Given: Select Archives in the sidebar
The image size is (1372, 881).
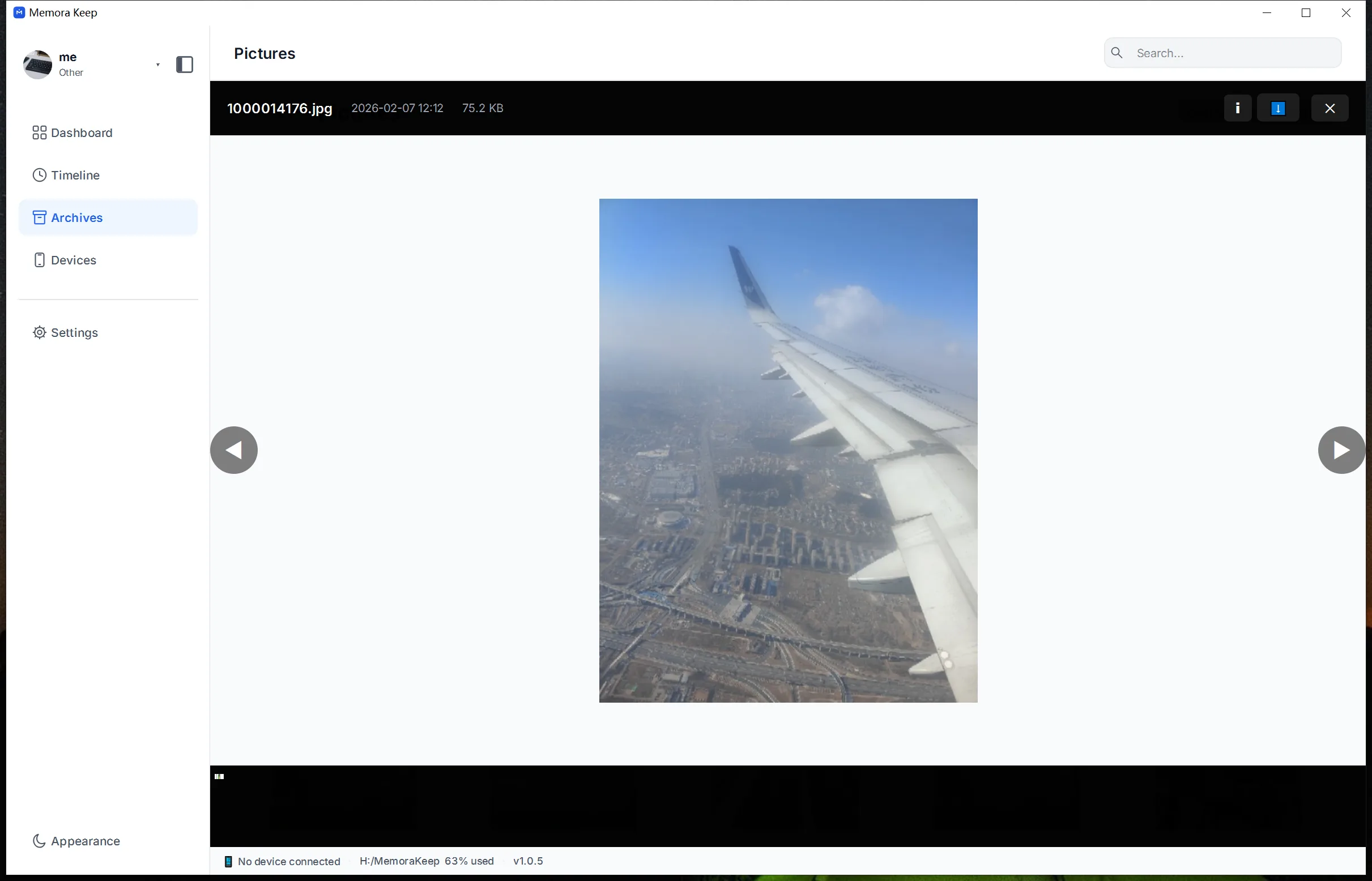Looking at the screenshot, I should coord(108,217).
